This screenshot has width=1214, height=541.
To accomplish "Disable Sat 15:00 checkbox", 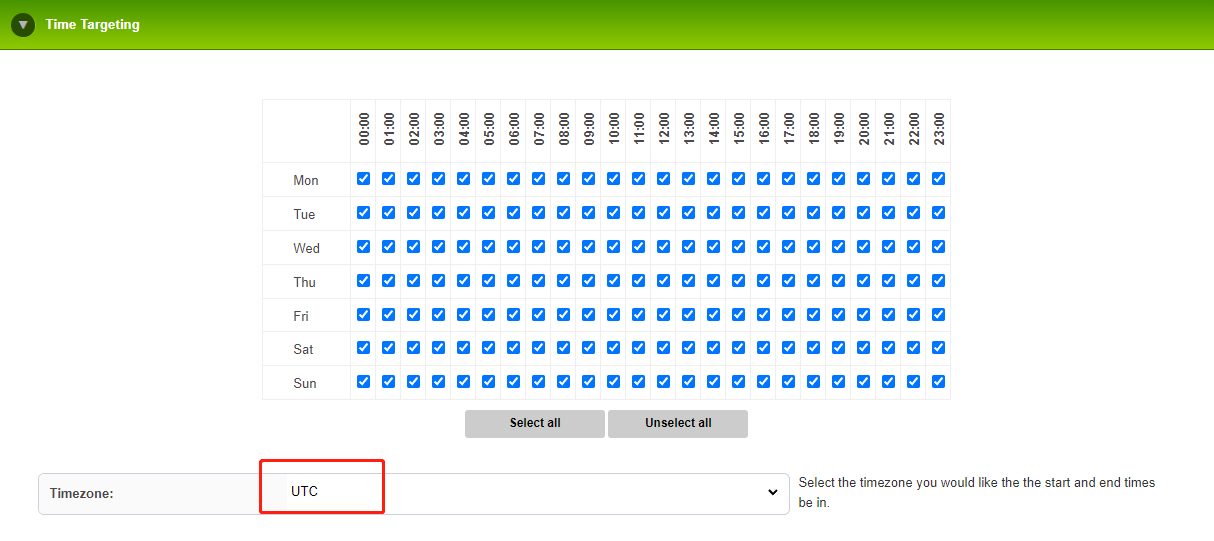I will (x=738, y=348).
